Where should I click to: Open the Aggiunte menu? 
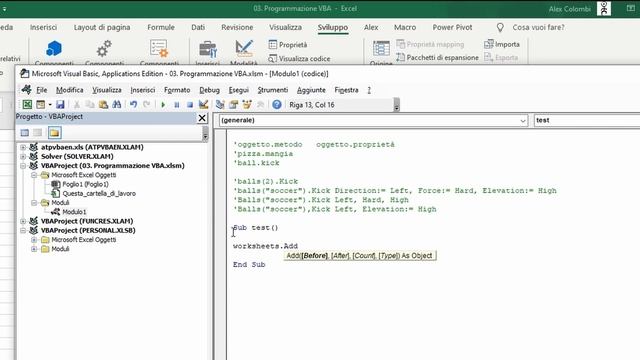[x=311, y=90]
